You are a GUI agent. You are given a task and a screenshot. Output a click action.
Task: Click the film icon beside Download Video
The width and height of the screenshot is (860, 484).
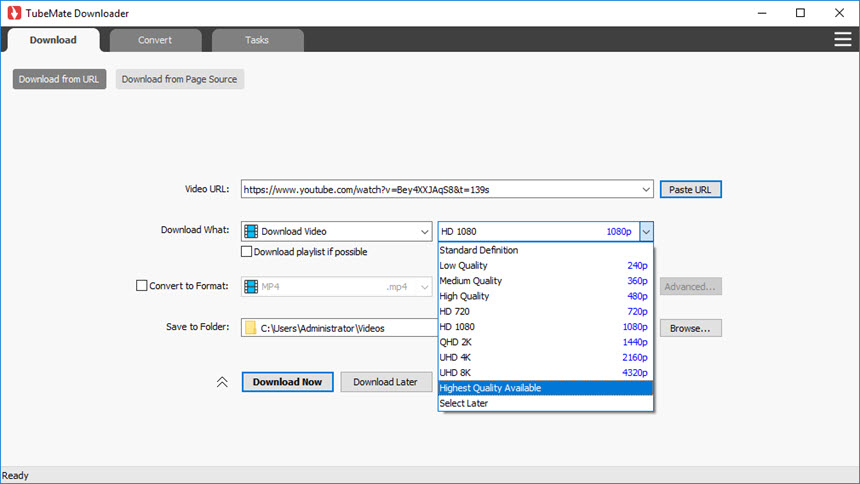(x=251, y=231)
